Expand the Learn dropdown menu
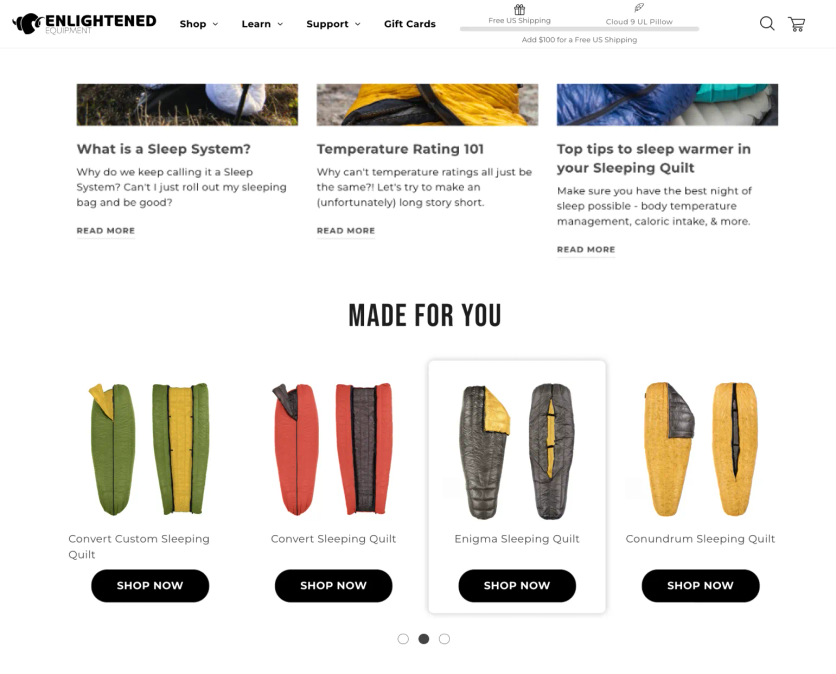This screenshot has width=836, height=674. point(262,24)
